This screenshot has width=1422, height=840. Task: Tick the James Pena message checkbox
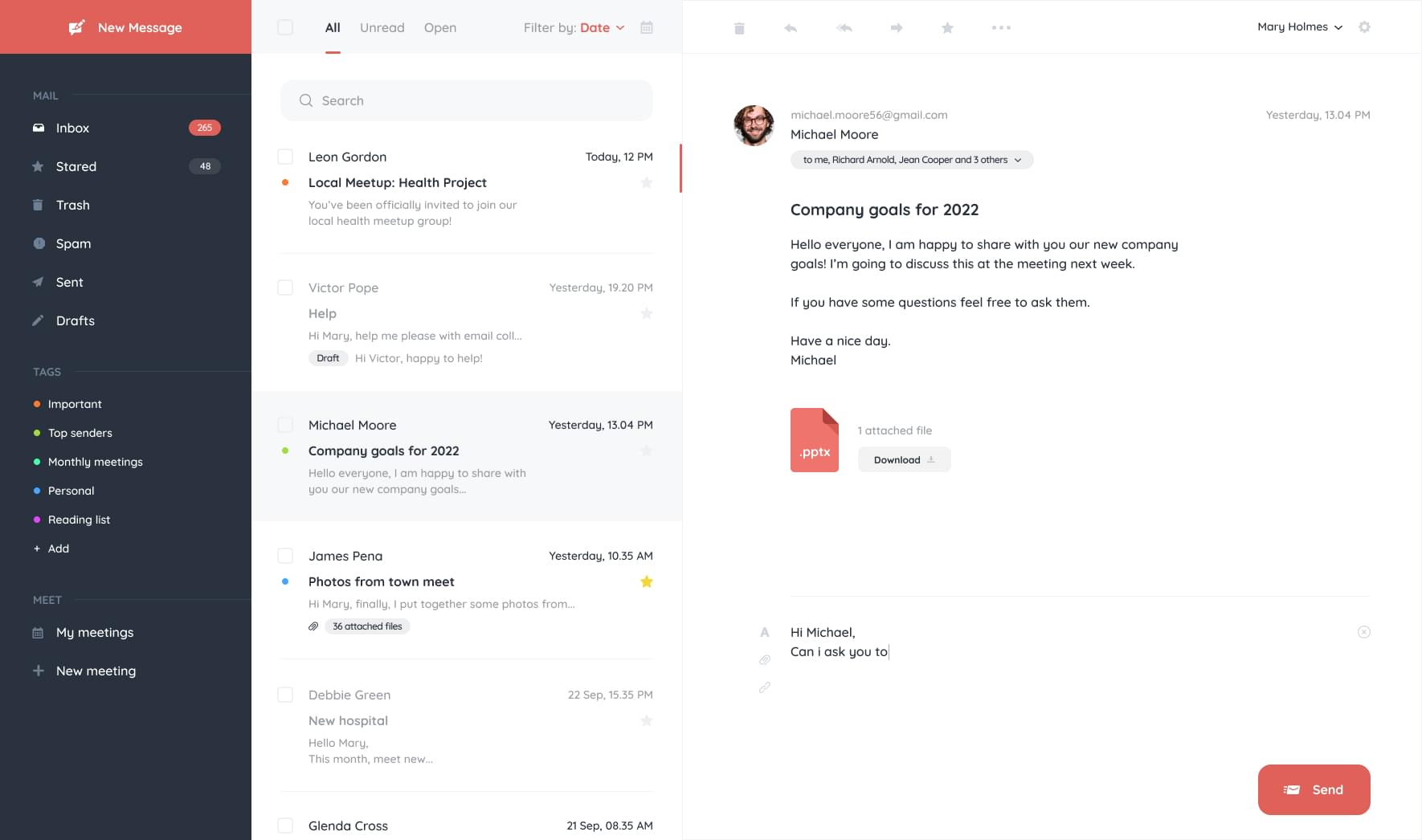point(285,556)
